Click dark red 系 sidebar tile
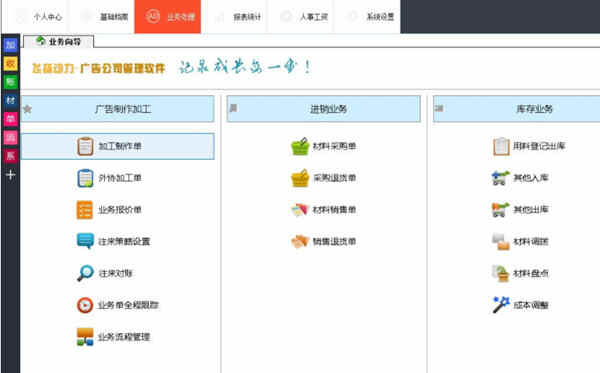Viewport: 600px width, 373px height. pos(10,156)
